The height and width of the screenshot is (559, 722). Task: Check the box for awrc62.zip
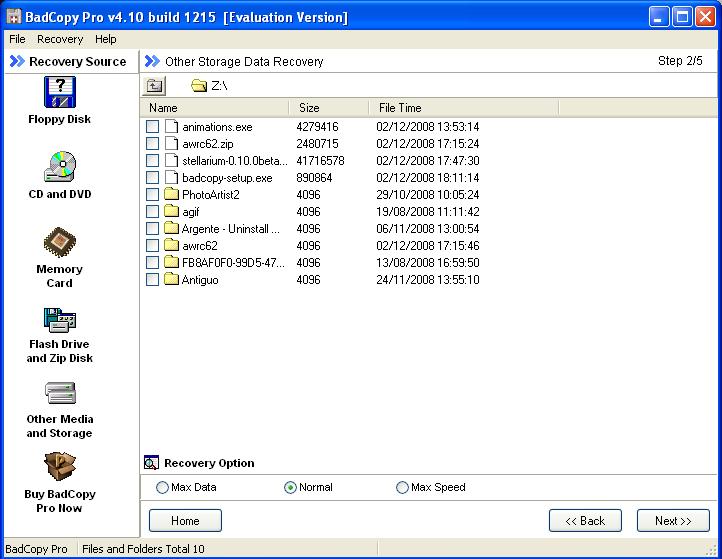(x=152, y=144)
